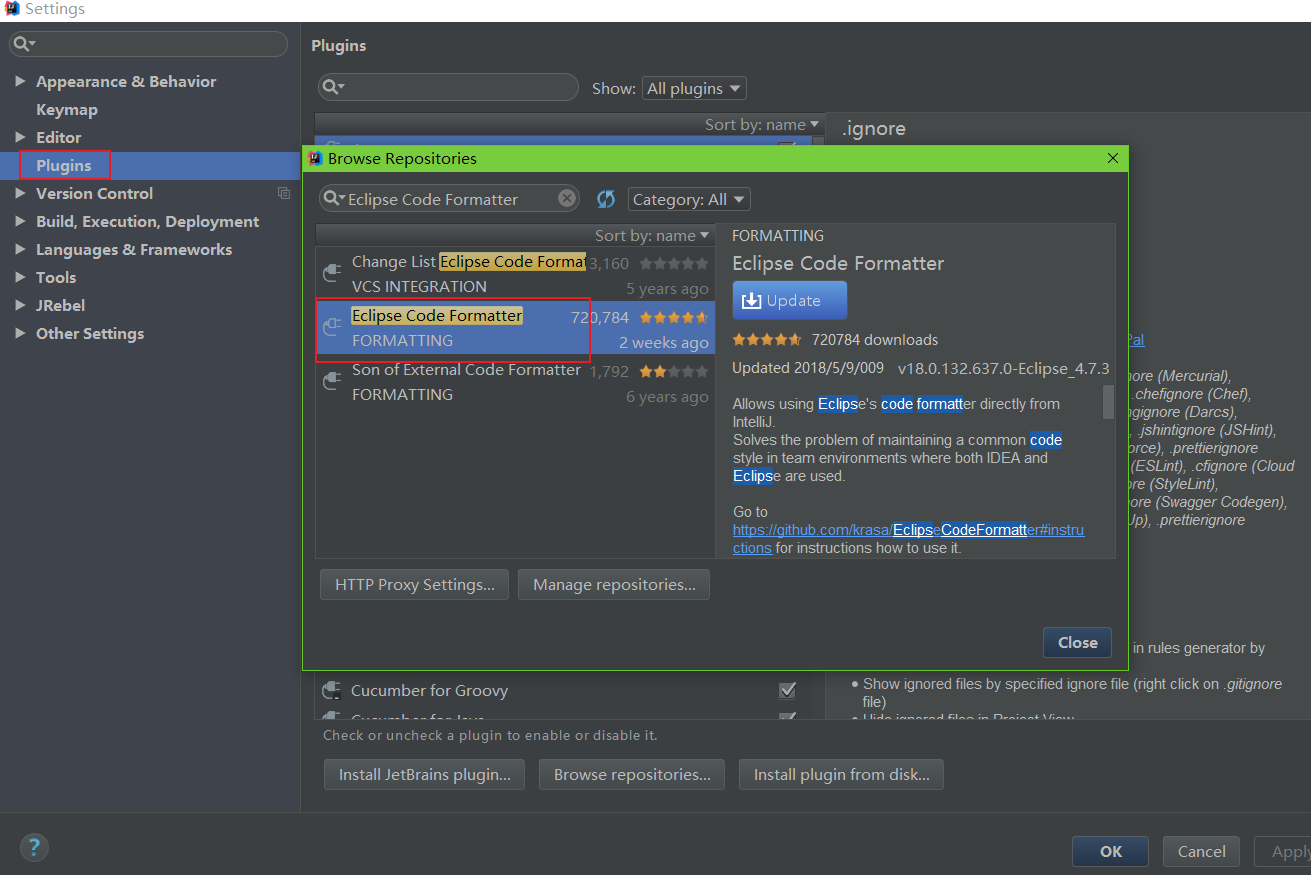Click the OK button
The width and height of the screenshot is (1311, 875).
coord(1110,851)
